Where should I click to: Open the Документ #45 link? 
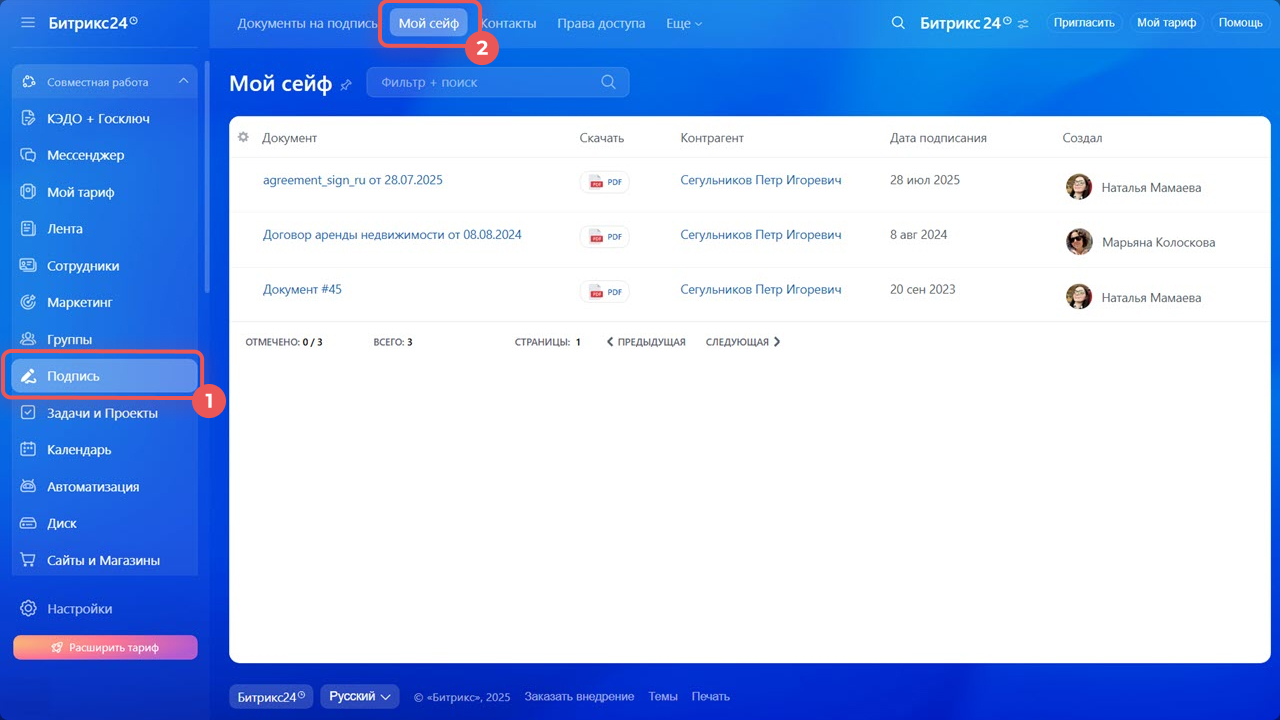point(302,289)
